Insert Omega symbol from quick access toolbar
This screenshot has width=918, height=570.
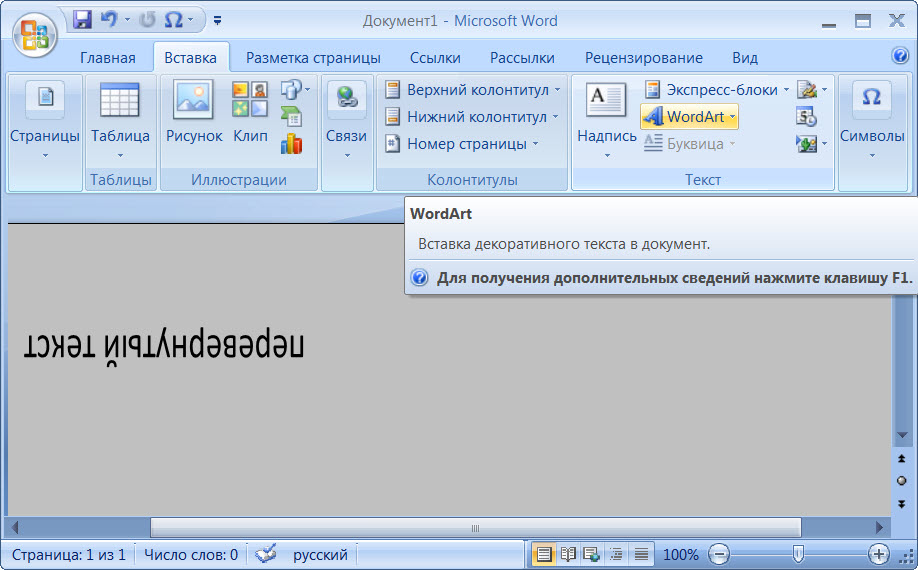(173, 20)
